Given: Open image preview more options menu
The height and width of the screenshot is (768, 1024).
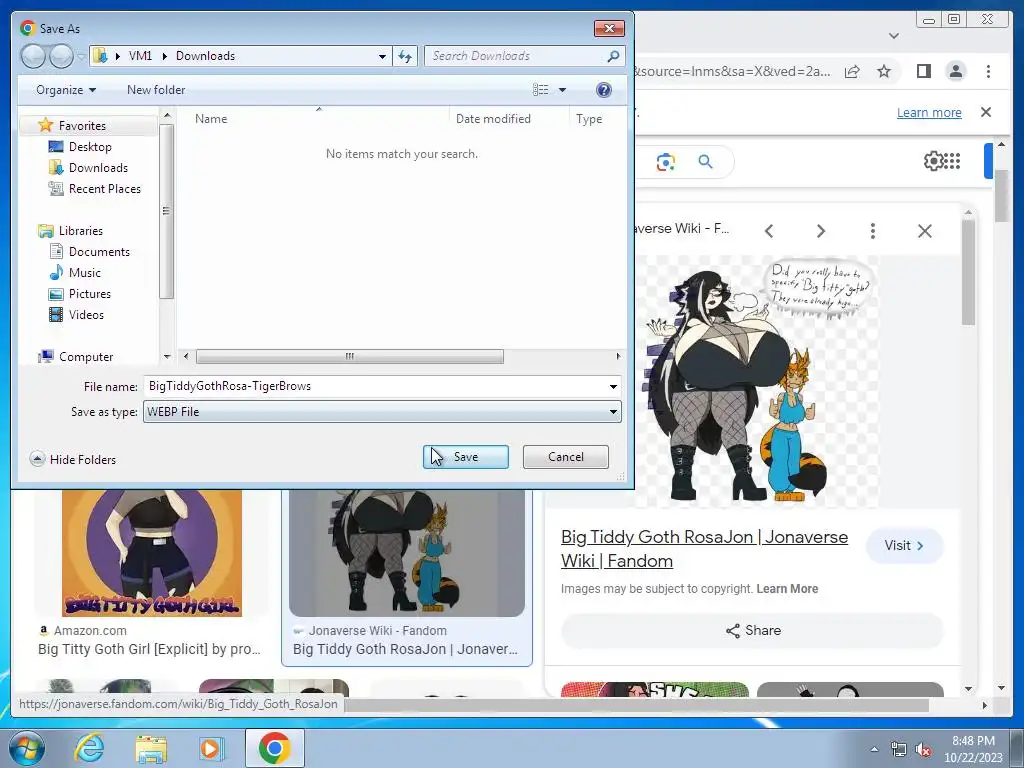Looking at the screenshot, I should click(x=872, y=231).
